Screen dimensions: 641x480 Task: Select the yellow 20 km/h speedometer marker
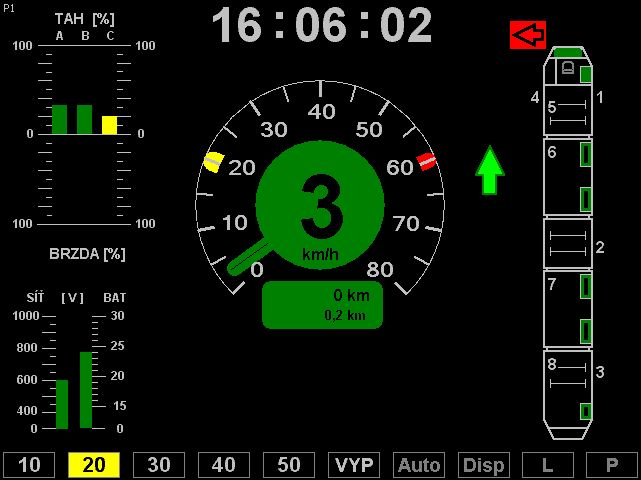click(213, 161)
